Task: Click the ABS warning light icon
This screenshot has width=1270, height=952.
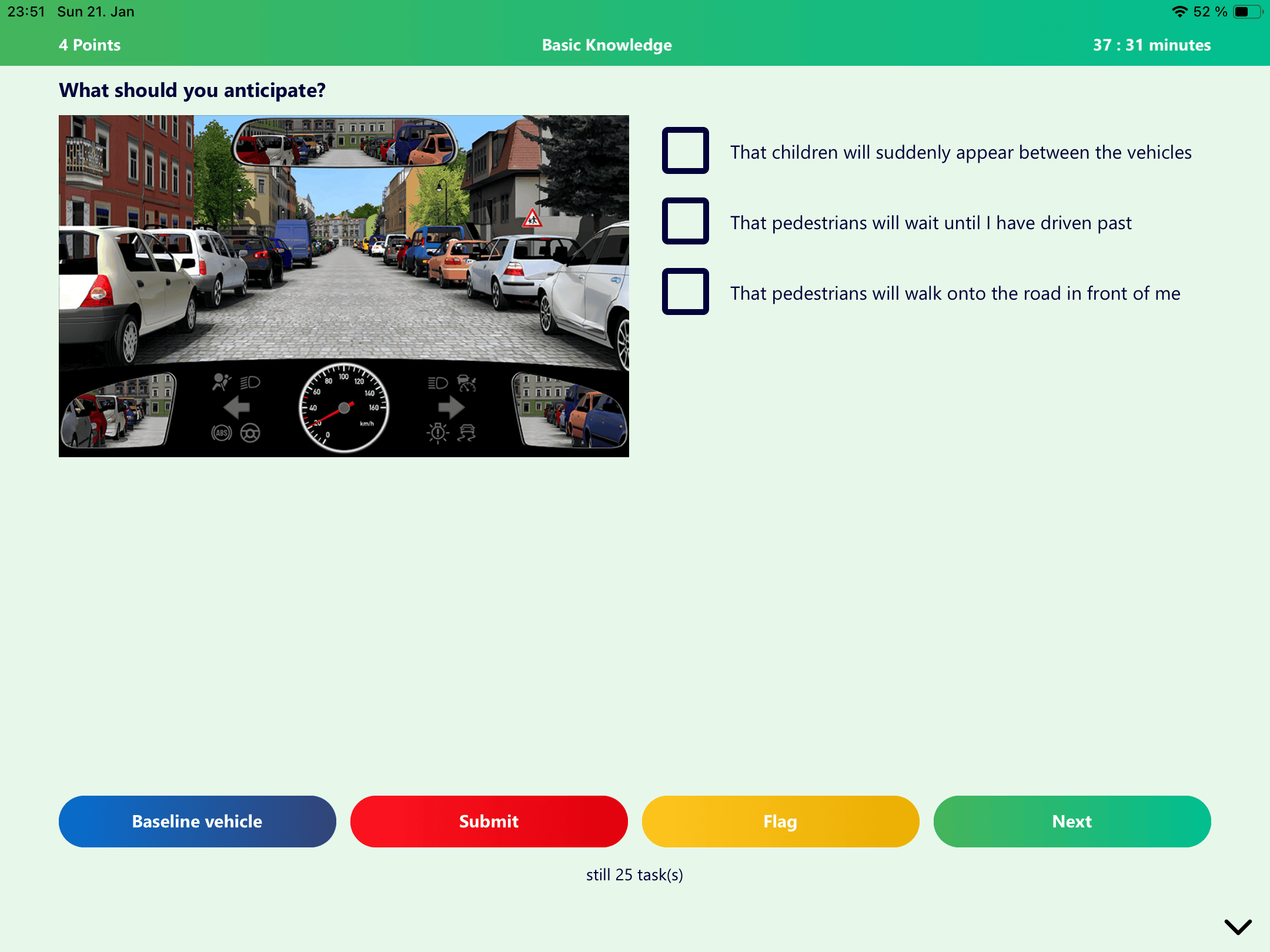Action: tap(222, 433)
